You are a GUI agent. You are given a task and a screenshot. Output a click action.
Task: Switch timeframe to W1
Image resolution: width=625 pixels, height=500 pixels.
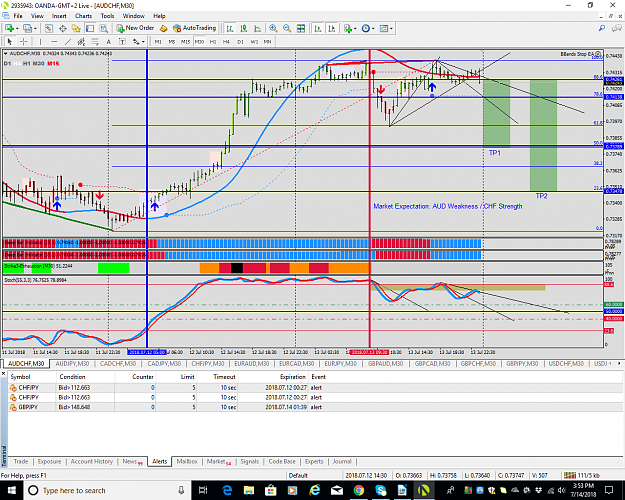point(254,41)
